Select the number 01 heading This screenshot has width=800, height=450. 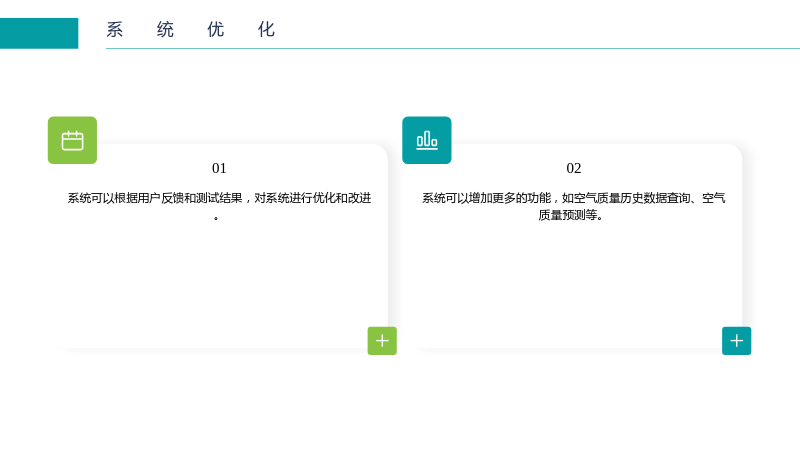pos(219,168)
